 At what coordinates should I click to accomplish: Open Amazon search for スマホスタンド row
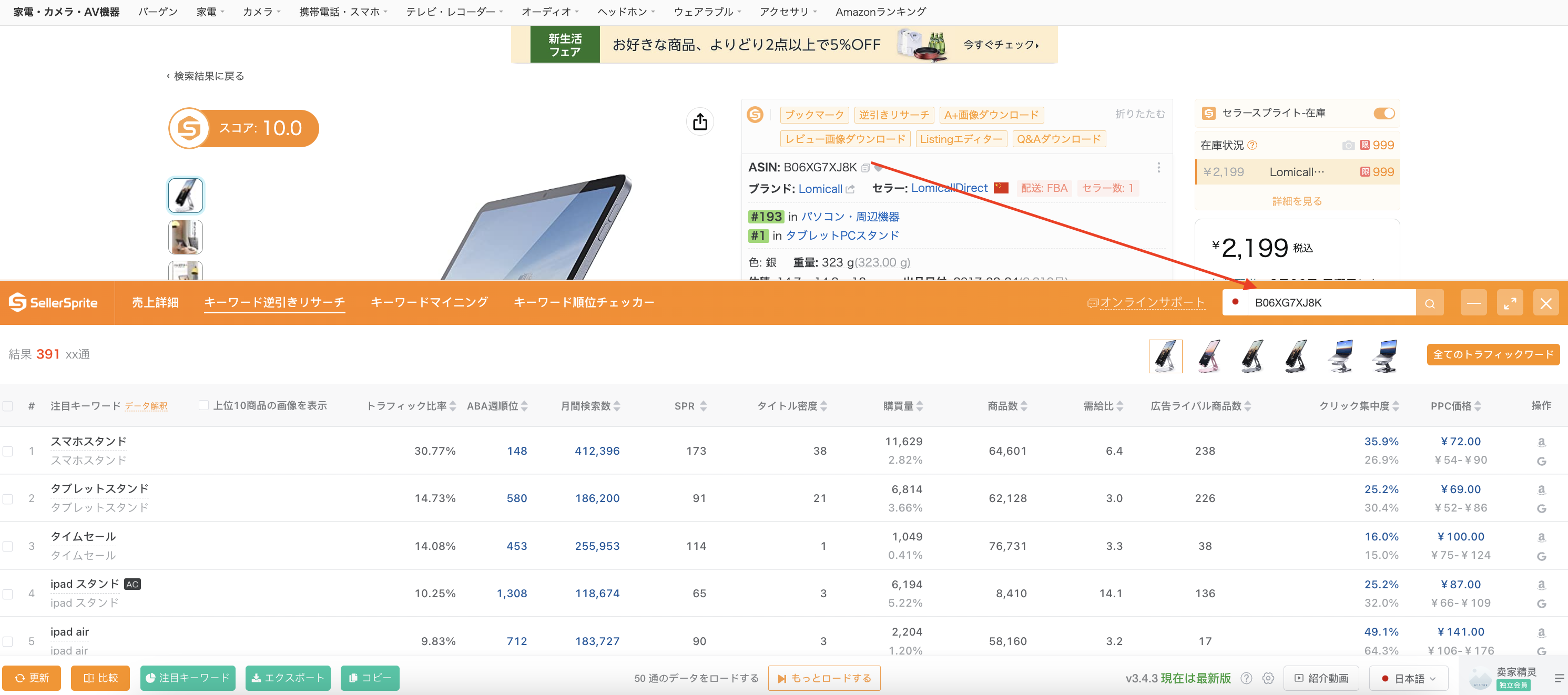pyautogui.click(x=1541, y=443)
